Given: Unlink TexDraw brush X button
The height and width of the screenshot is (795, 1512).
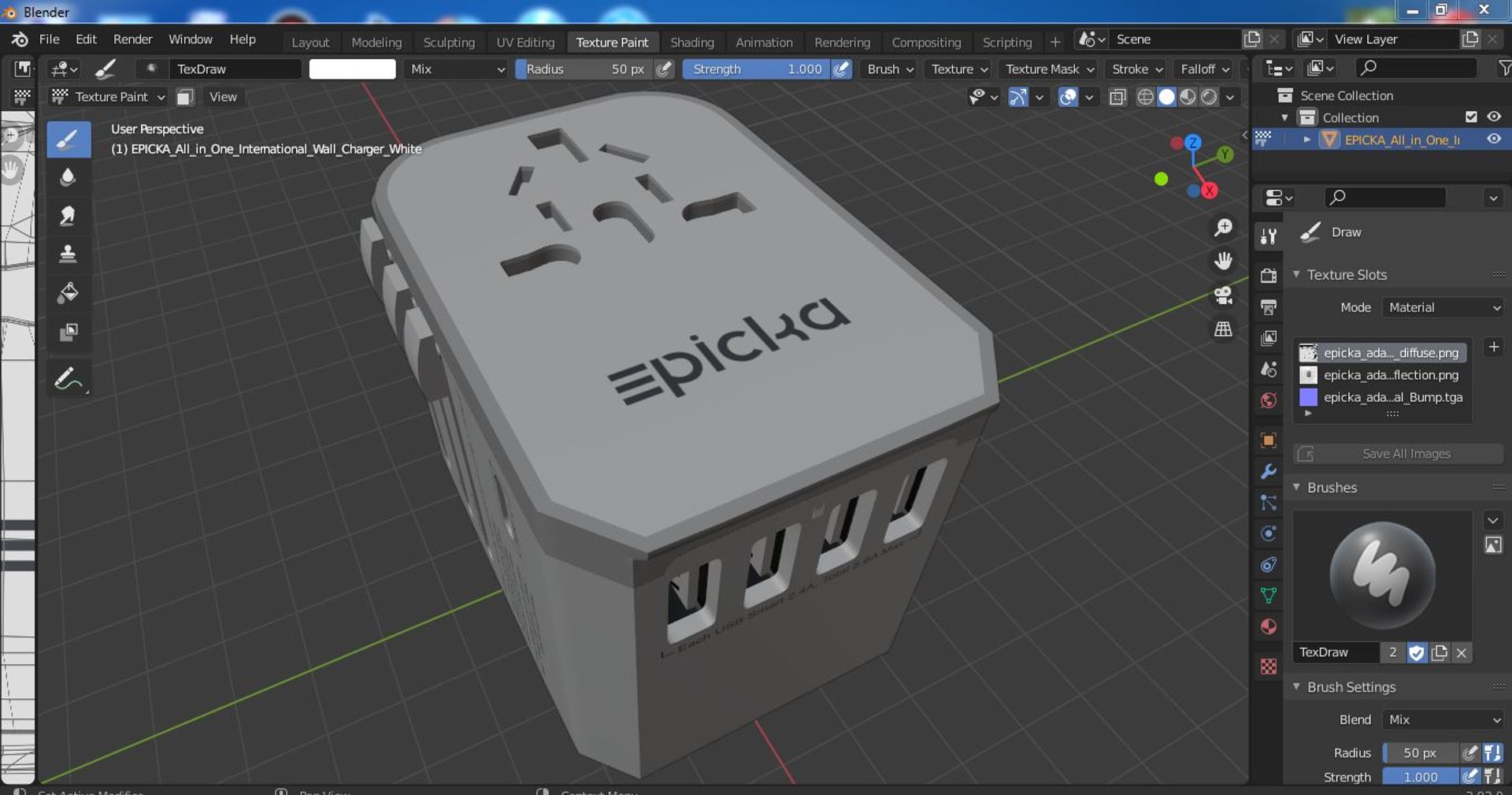Looking at the screenshot, I should point(1462,652).
